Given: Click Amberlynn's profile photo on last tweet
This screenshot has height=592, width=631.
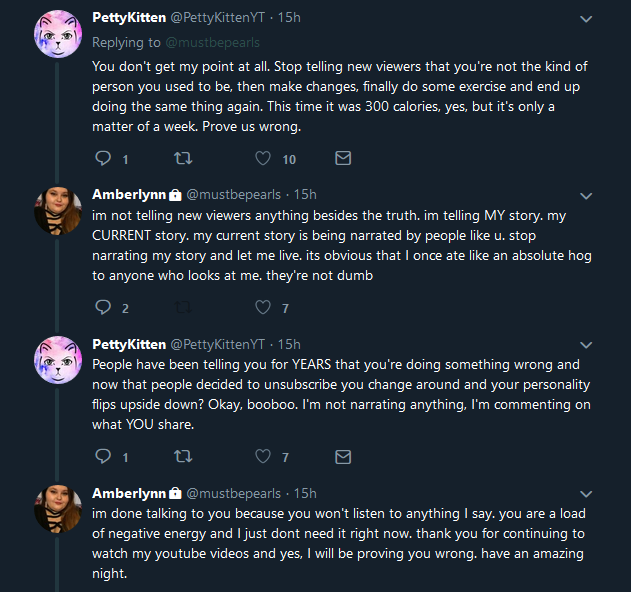Looking at the screenshot, I should [x=58, y=509].
